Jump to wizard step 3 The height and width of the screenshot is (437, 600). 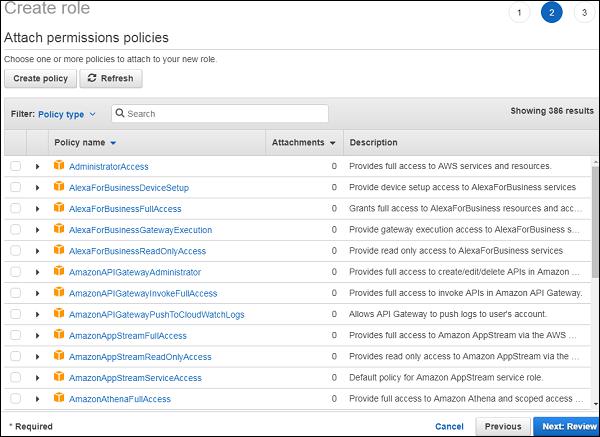tap(582, 12)
